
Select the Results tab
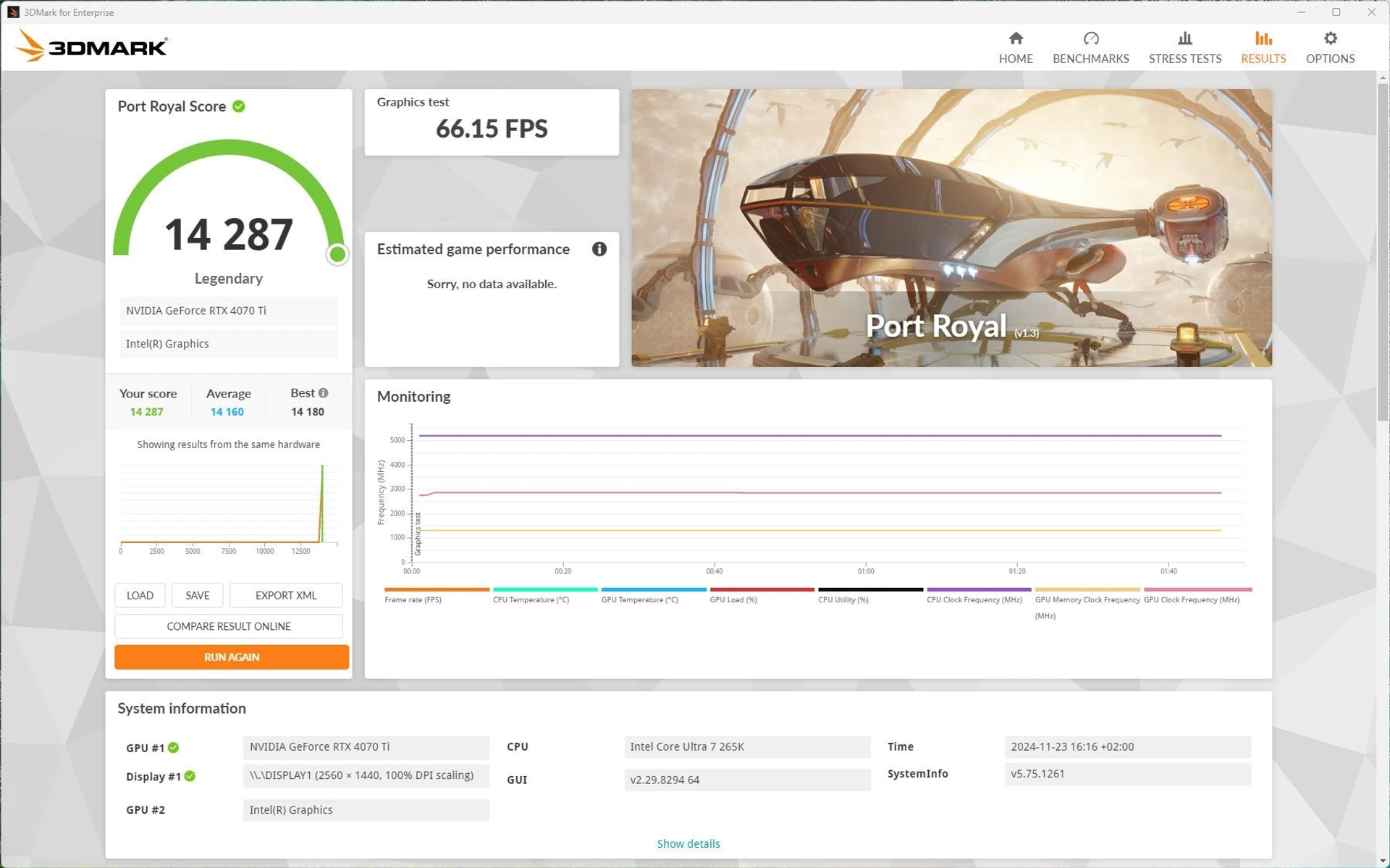[1263, 48]
